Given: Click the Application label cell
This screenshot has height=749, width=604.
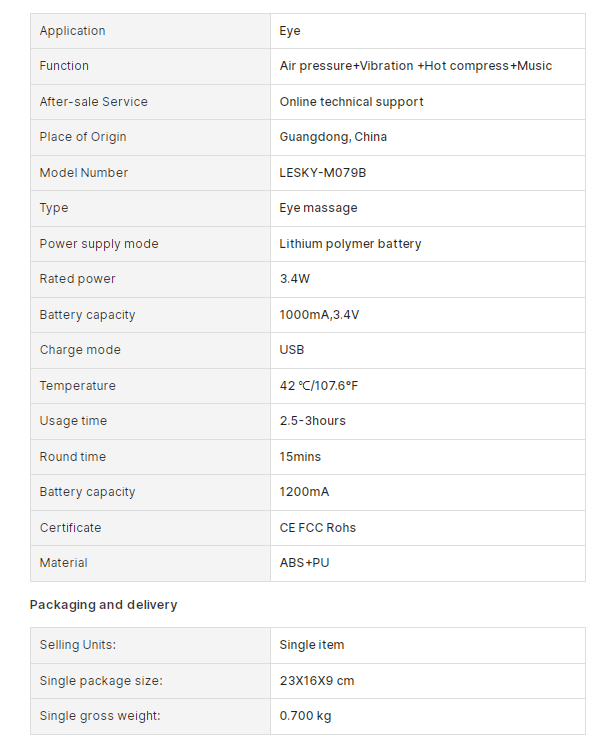Looking at the screenshot, I should [x=151, y=31].
